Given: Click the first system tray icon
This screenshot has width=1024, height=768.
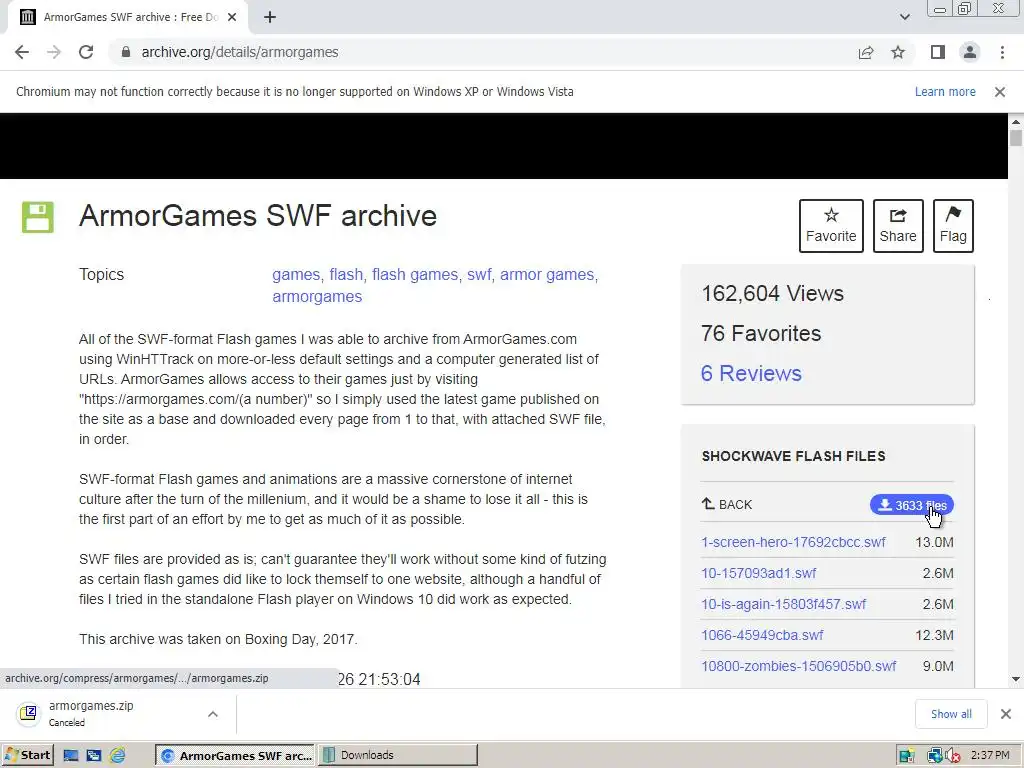Looking at the screenshot, I should tap(906, 756).
